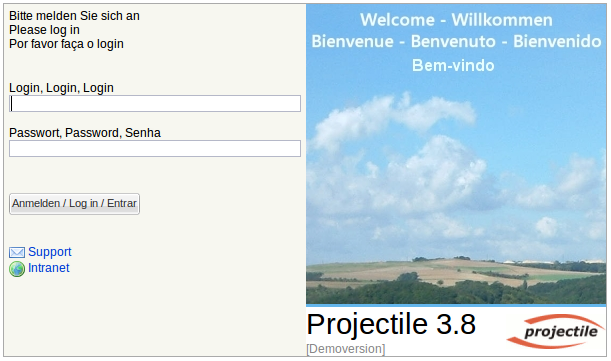Click the 'Login, Login, Login' label
Image resolution: width=611 pixels, height=361 pixels.
coord(61,88)
